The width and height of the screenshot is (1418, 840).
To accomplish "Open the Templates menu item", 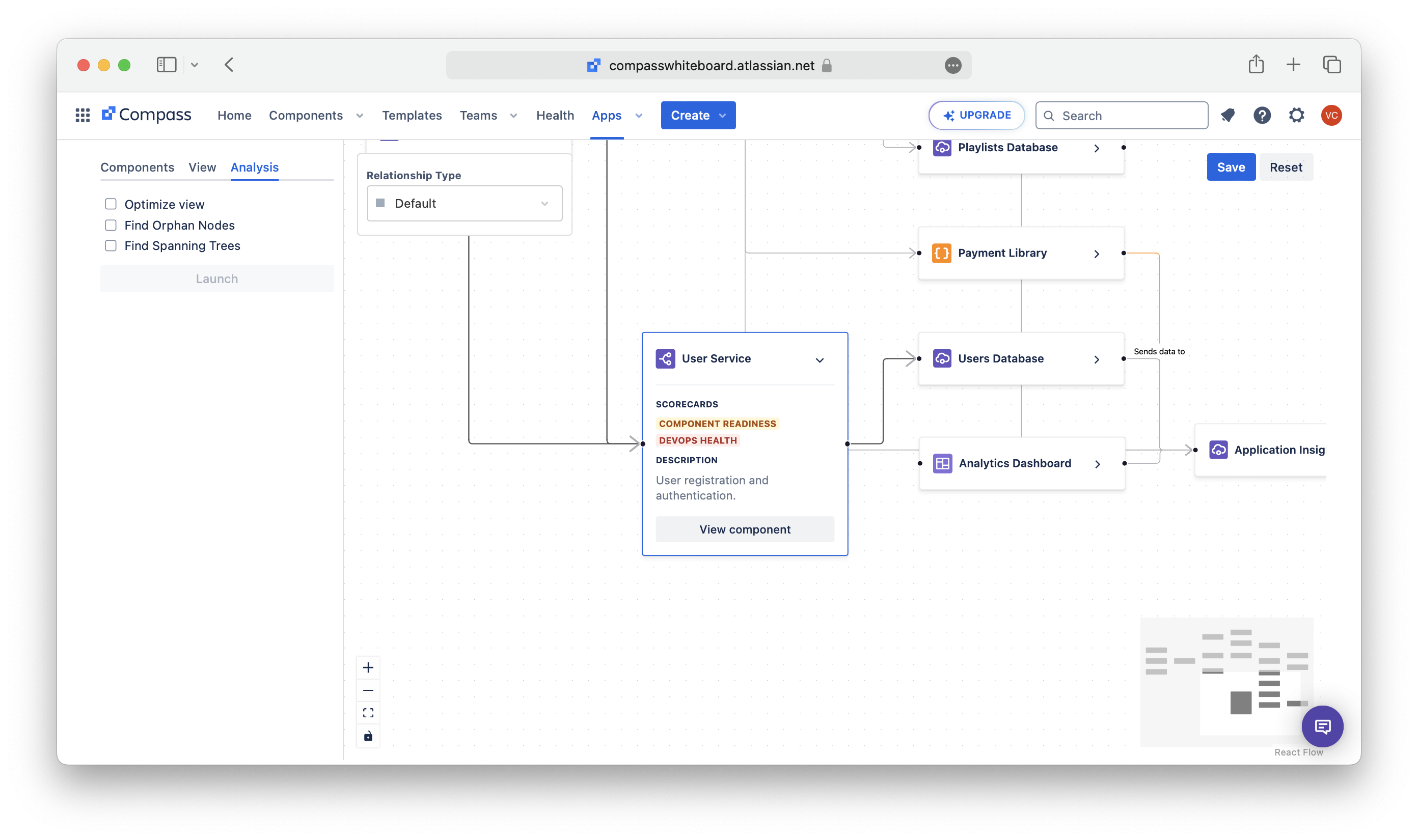I will tap(412, 116).
